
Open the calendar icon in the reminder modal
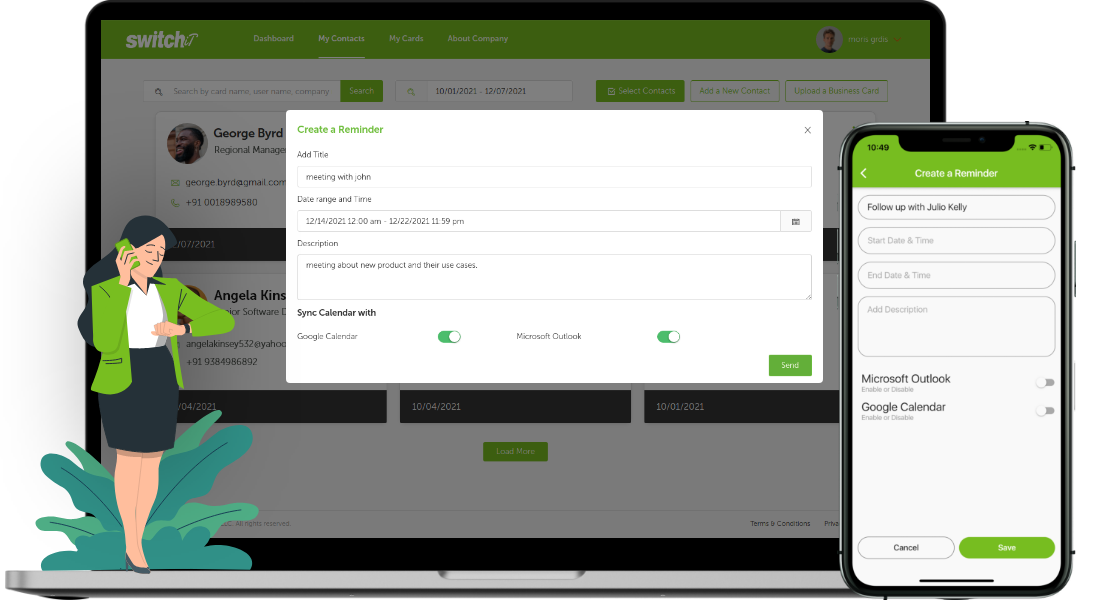(x=797, y=221)
